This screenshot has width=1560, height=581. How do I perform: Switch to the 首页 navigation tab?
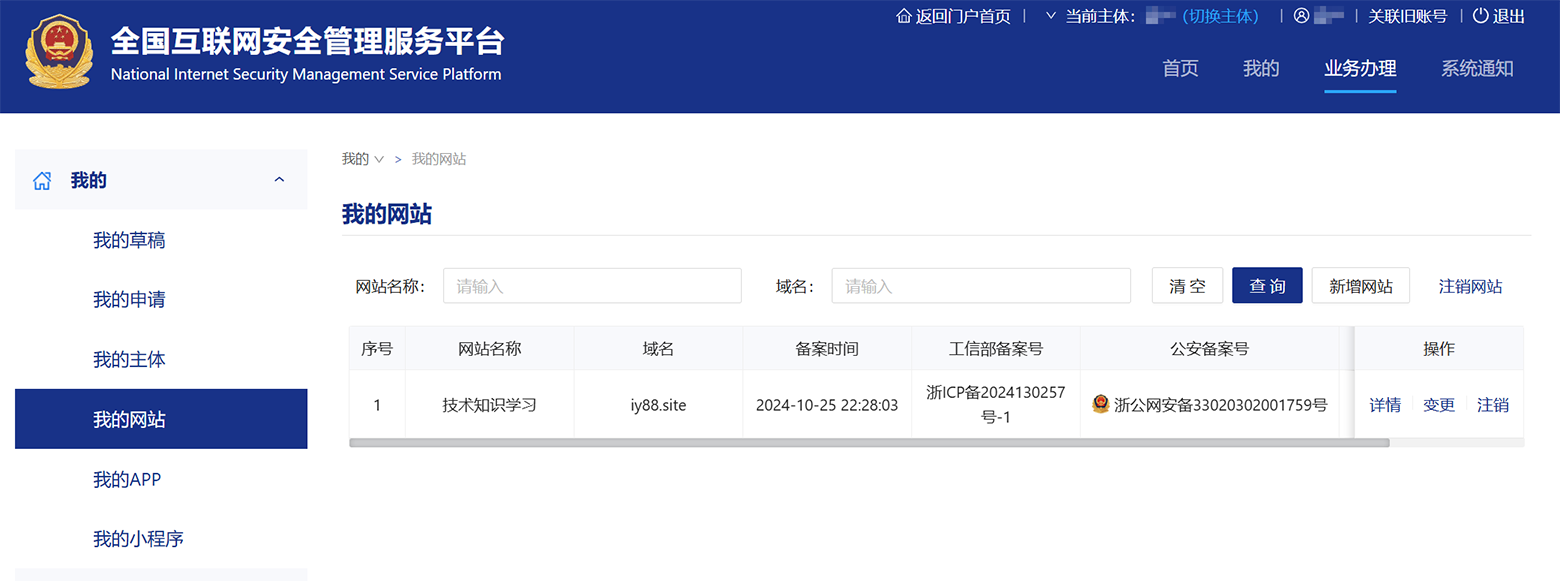tap(1180, 69)
